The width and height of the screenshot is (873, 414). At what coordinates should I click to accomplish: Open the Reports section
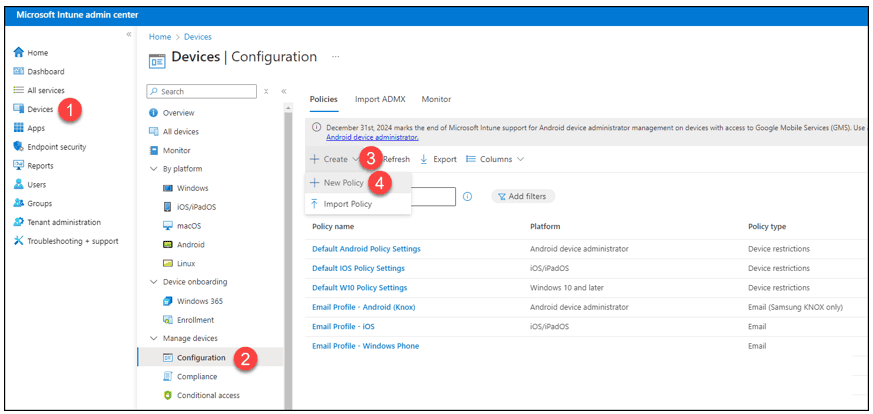click(x=33, y=166)
